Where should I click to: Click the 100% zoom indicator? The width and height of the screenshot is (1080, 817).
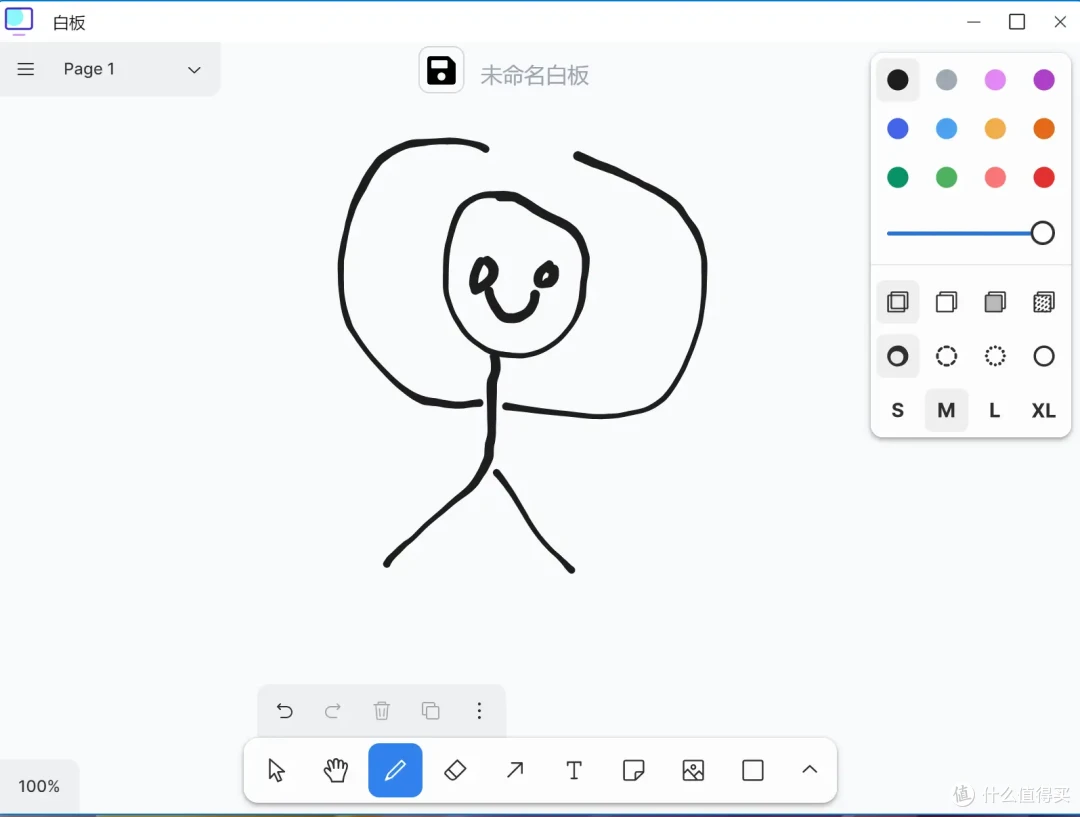pyautogui.click(x=39, y=786)
